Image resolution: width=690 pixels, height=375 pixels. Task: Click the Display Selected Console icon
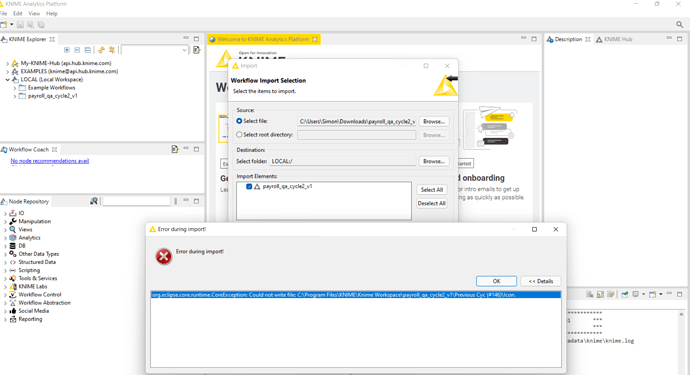click(x=635, y=294)
